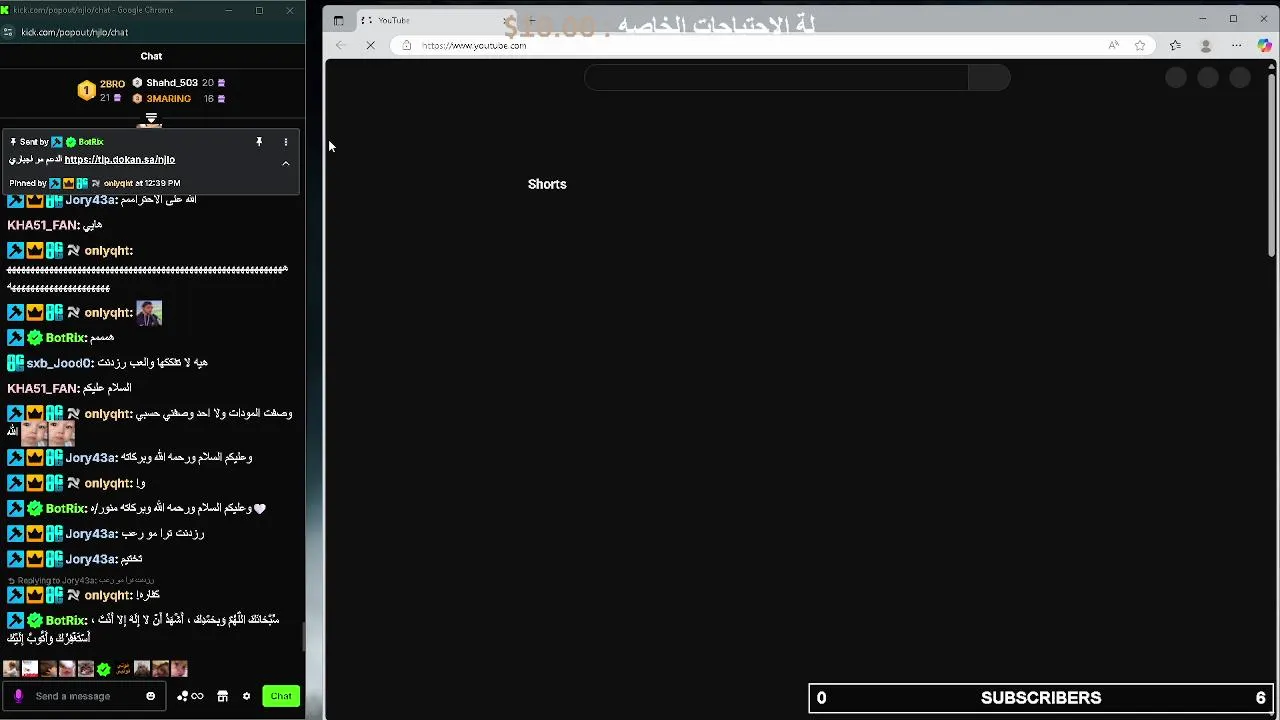
Task: Select gifter 3MARING in leaderboard
Action: 168,99
